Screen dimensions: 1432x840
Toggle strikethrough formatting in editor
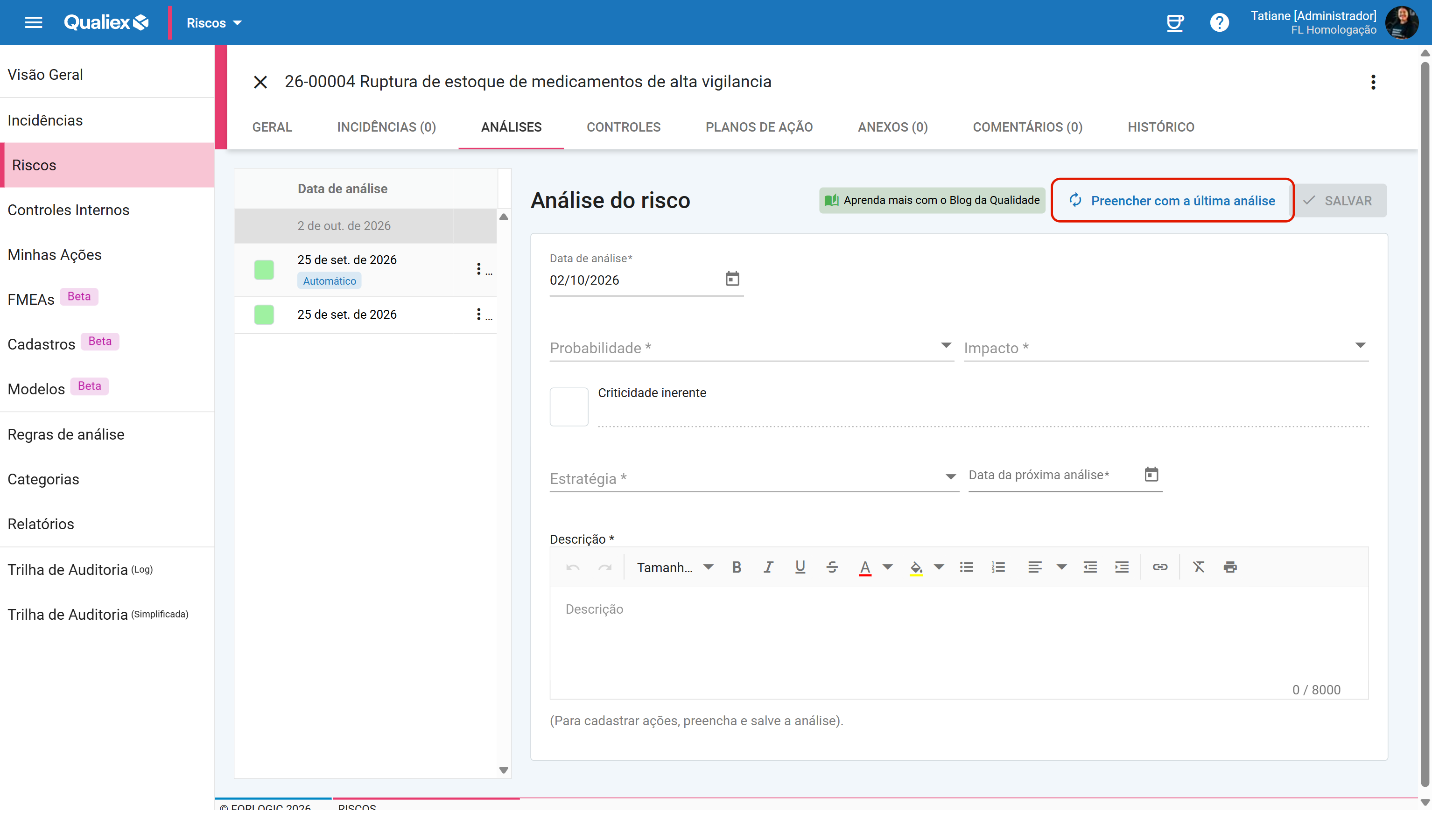point(831,567)
